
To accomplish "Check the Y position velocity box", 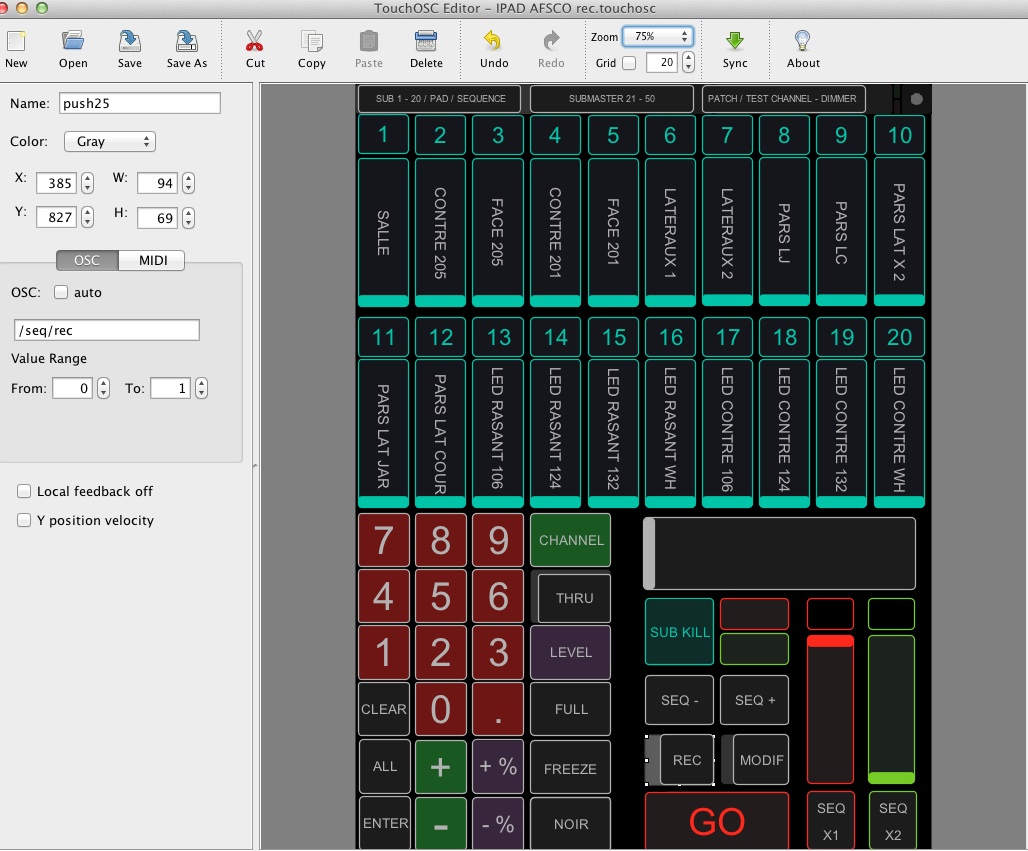I will point(24,521).
